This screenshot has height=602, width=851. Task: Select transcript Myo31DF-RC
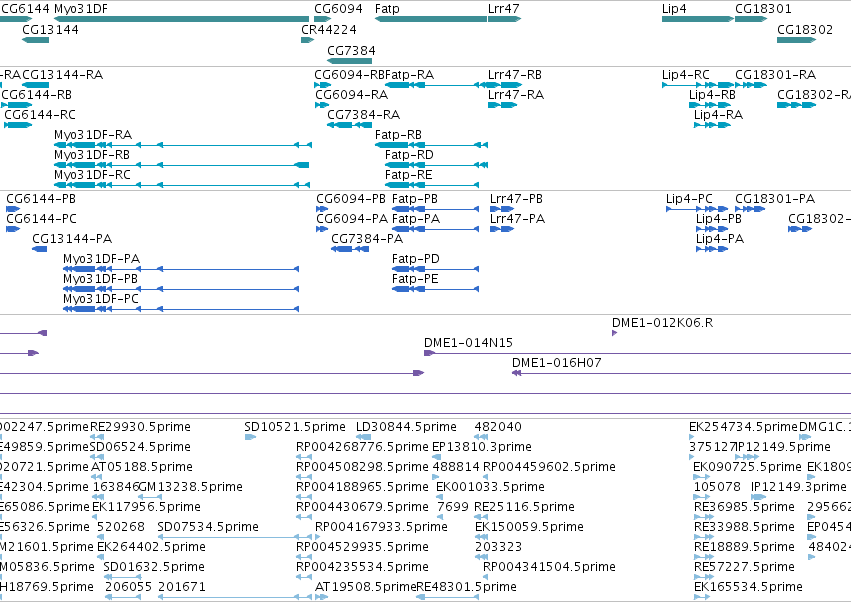click(183, 185)
